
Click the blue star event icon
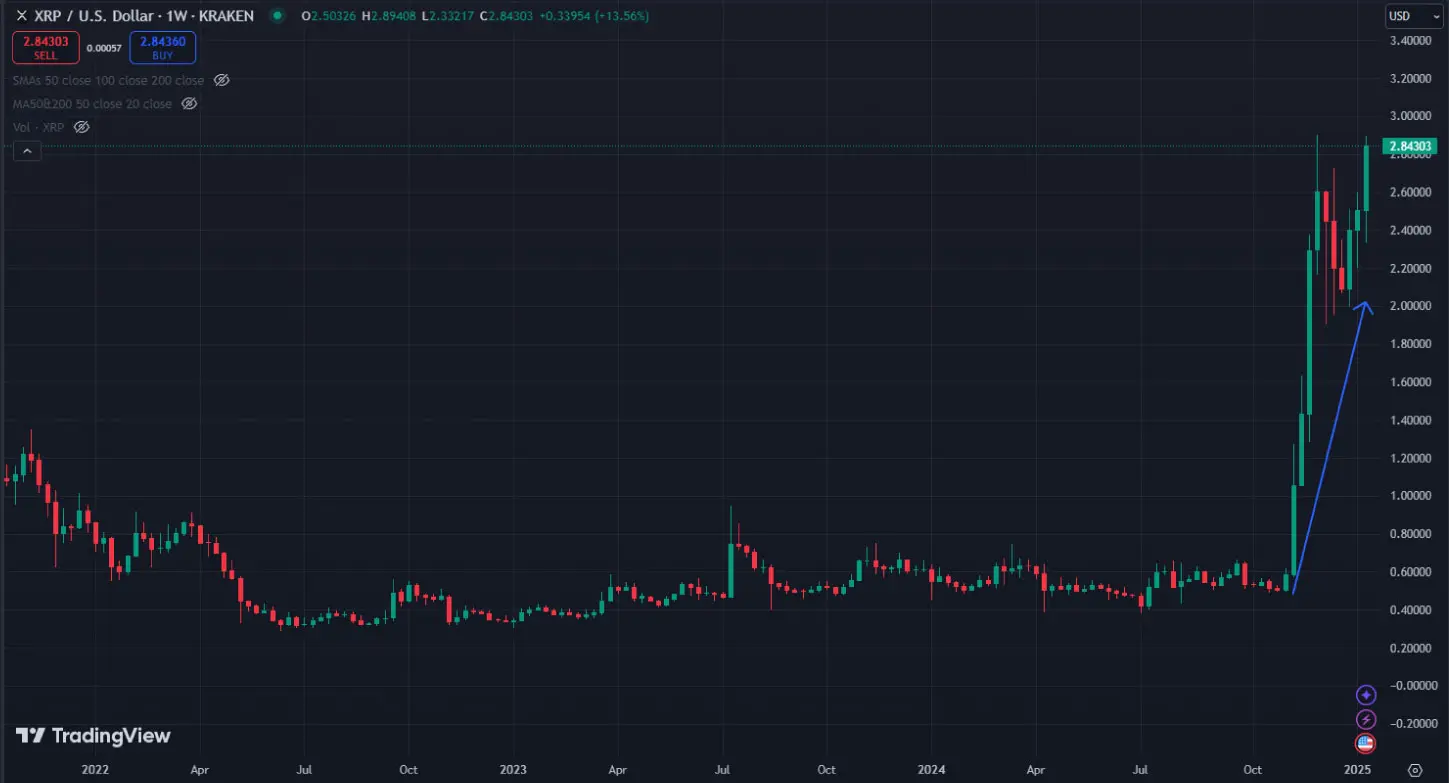click(1365, 694)
